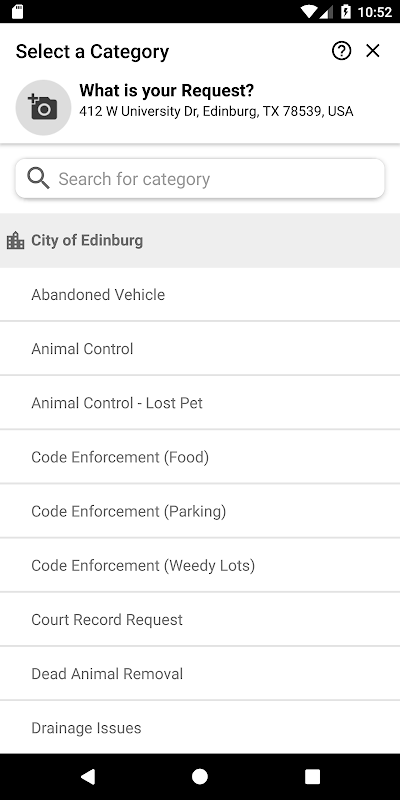Image resolution: width=400 pixels, height=800 pixels.
Task: Choose the Drainage Issues category
Action: tap(200, 727)
